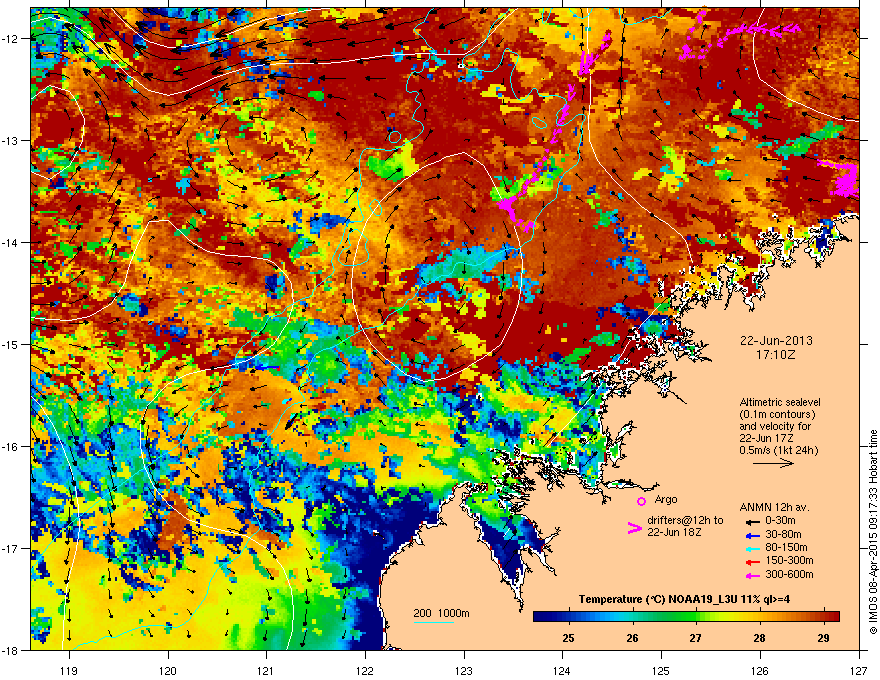880x680 pixels.
Task: Click the '27' colorbar tick label
Action: point(696,638)
